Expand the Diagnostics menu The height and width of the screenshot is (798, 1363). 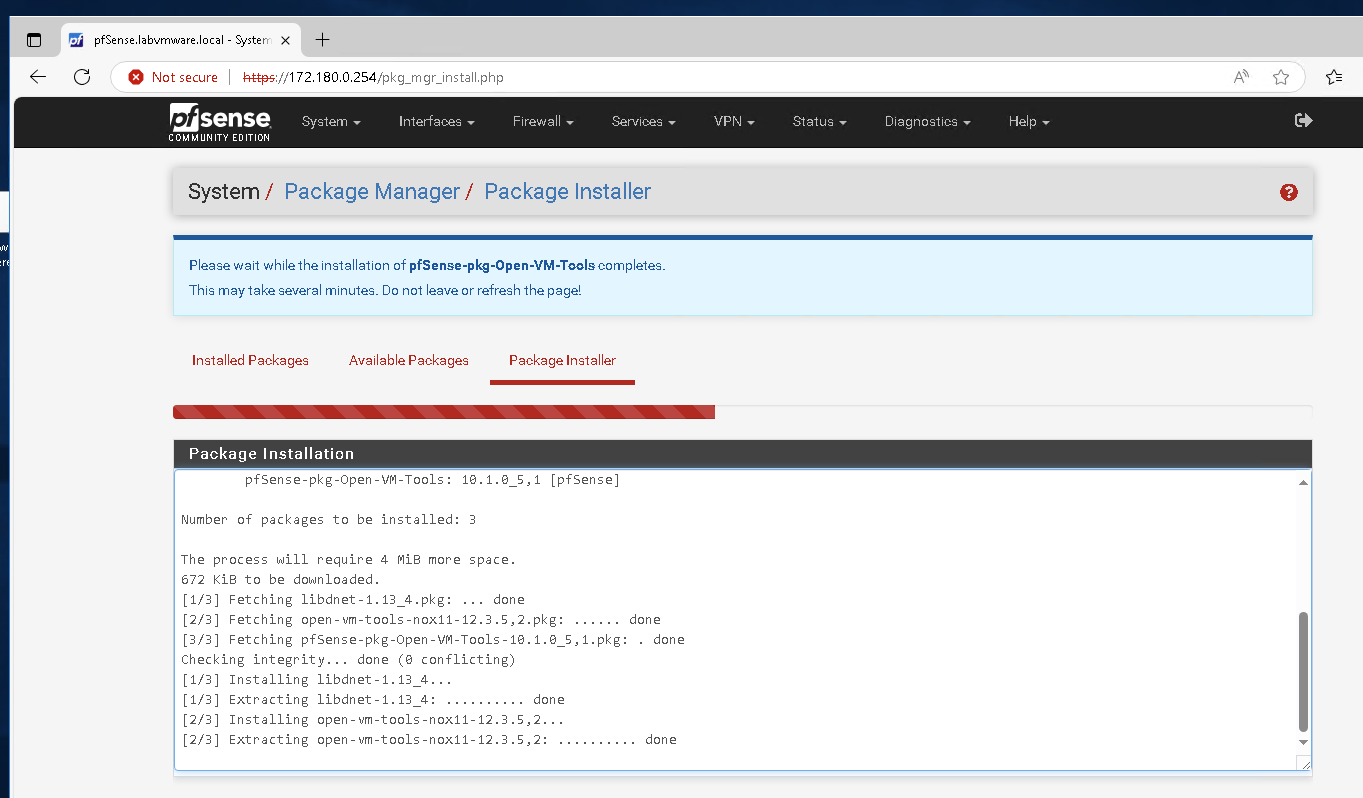pos(927,122)
